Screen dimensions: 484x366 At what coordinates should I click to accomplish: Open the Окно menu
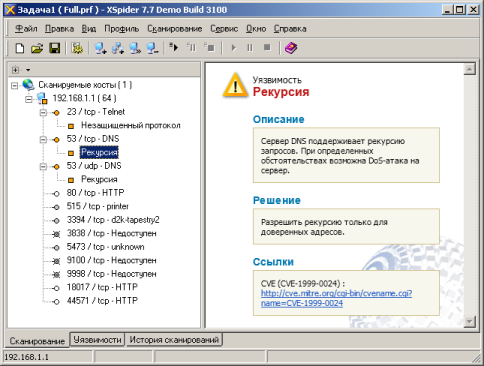(256, 29)
